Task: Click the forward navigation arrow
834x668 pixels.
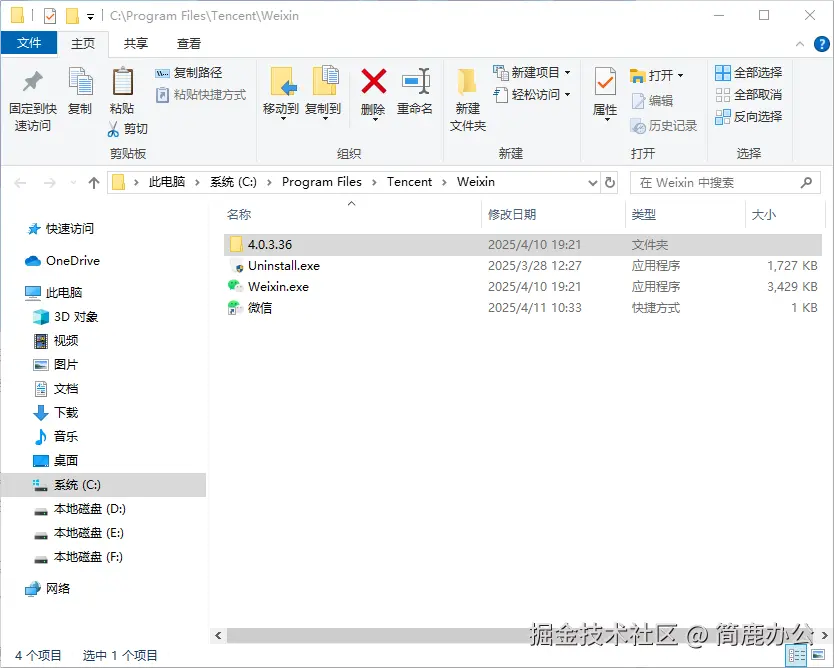Action: tap(49, 183)
